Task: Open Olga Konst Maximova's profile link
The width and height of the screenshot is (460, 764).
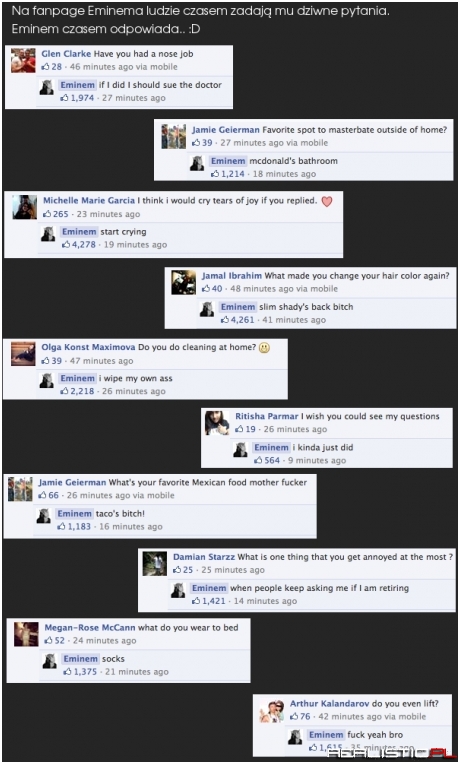Action: pos(88,347)
